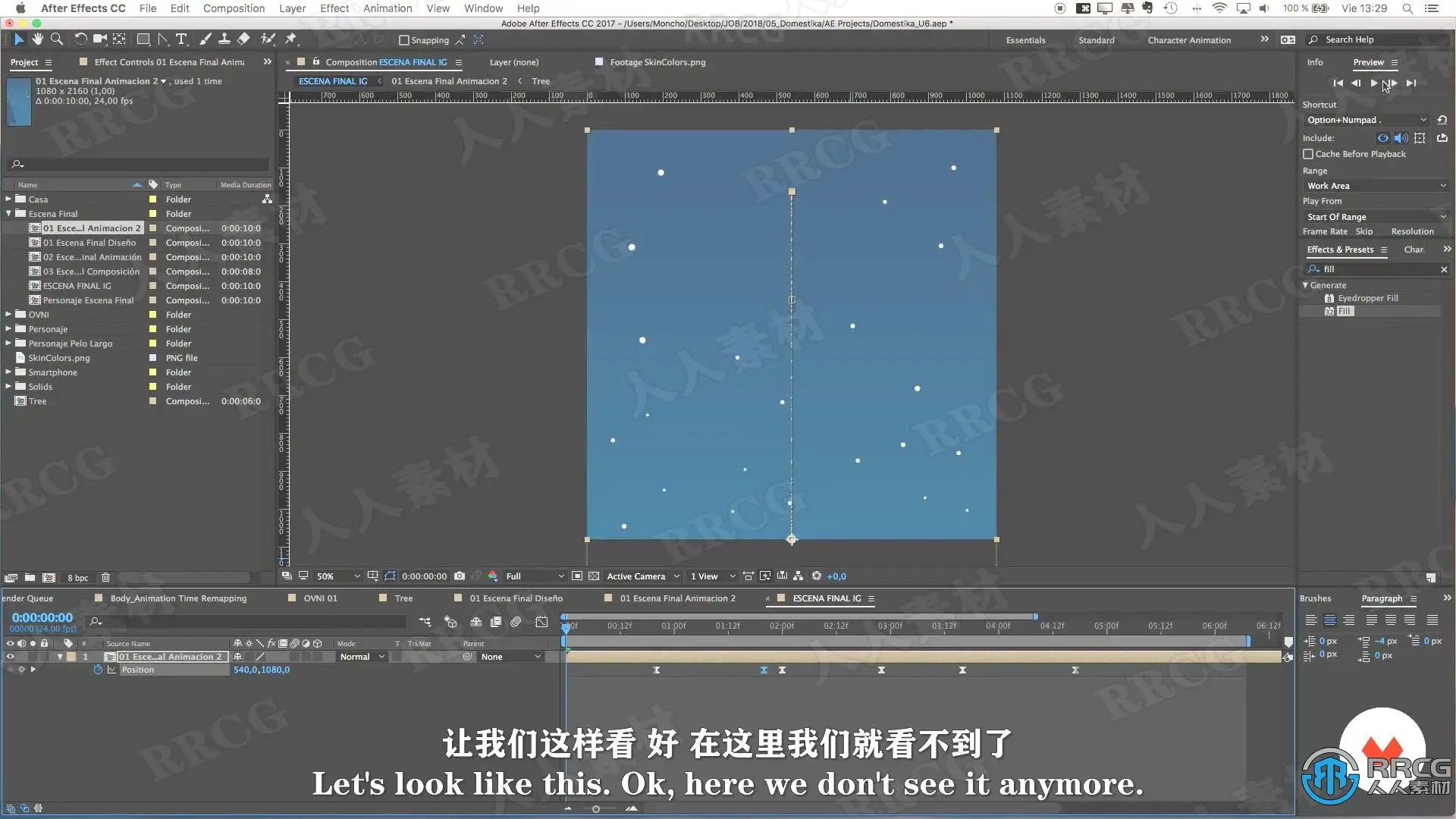Screen dimensions: 1456x819
Task: Open the Composition menu
Action: click(234, 8)
